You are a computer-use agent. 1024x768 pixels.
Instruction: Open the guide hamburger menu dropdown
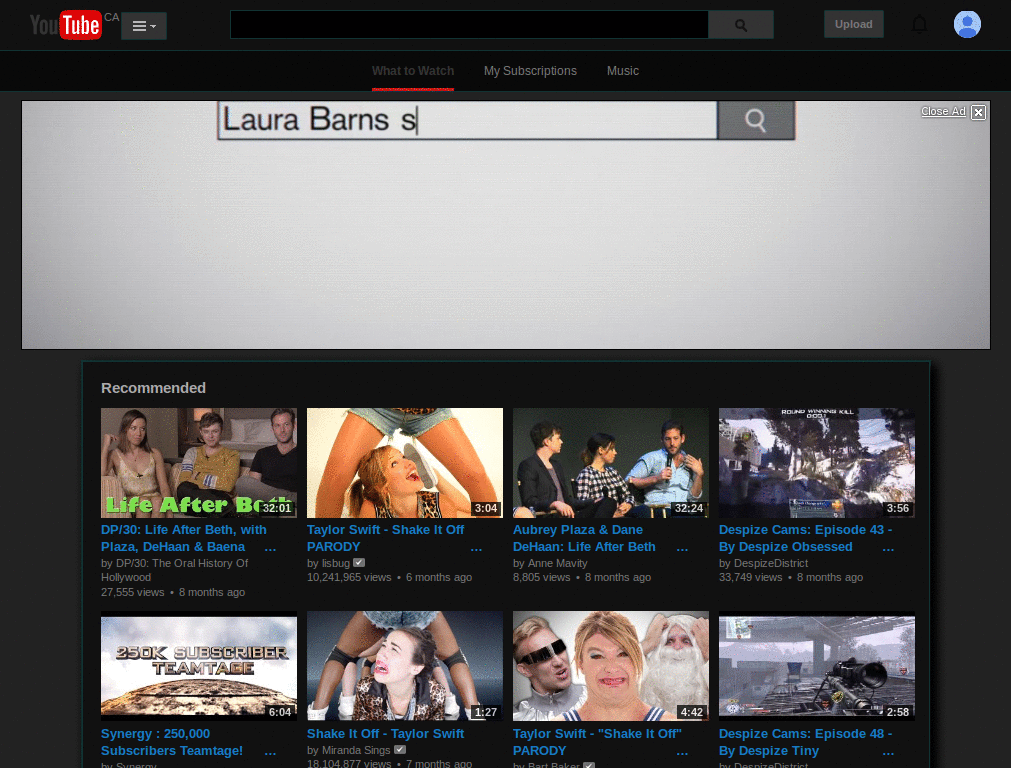[x=144, y=26]
